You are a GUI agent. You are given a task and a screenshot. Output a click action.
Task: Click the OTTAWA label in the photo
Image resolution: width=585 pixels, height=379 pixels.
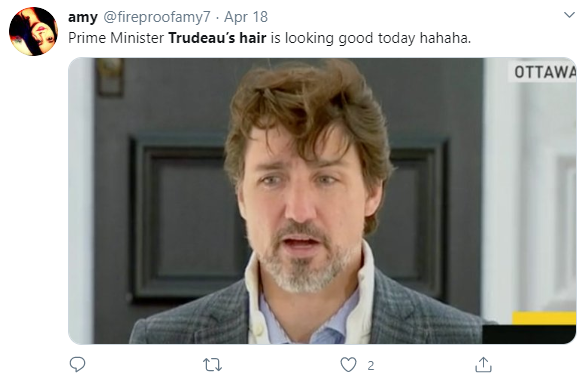(544, 72)
